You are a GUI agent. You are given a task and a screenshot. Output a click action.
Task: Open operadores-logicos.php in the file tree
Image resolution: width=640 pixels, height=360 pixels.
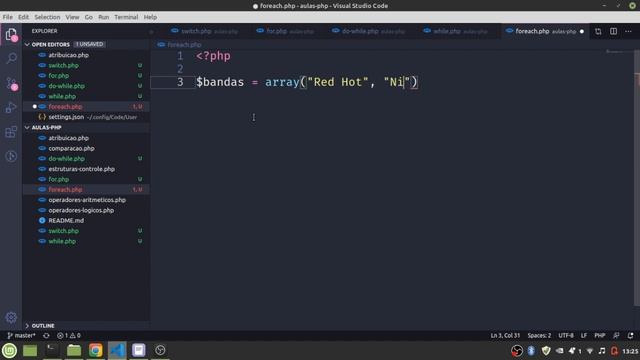point(86,210)
